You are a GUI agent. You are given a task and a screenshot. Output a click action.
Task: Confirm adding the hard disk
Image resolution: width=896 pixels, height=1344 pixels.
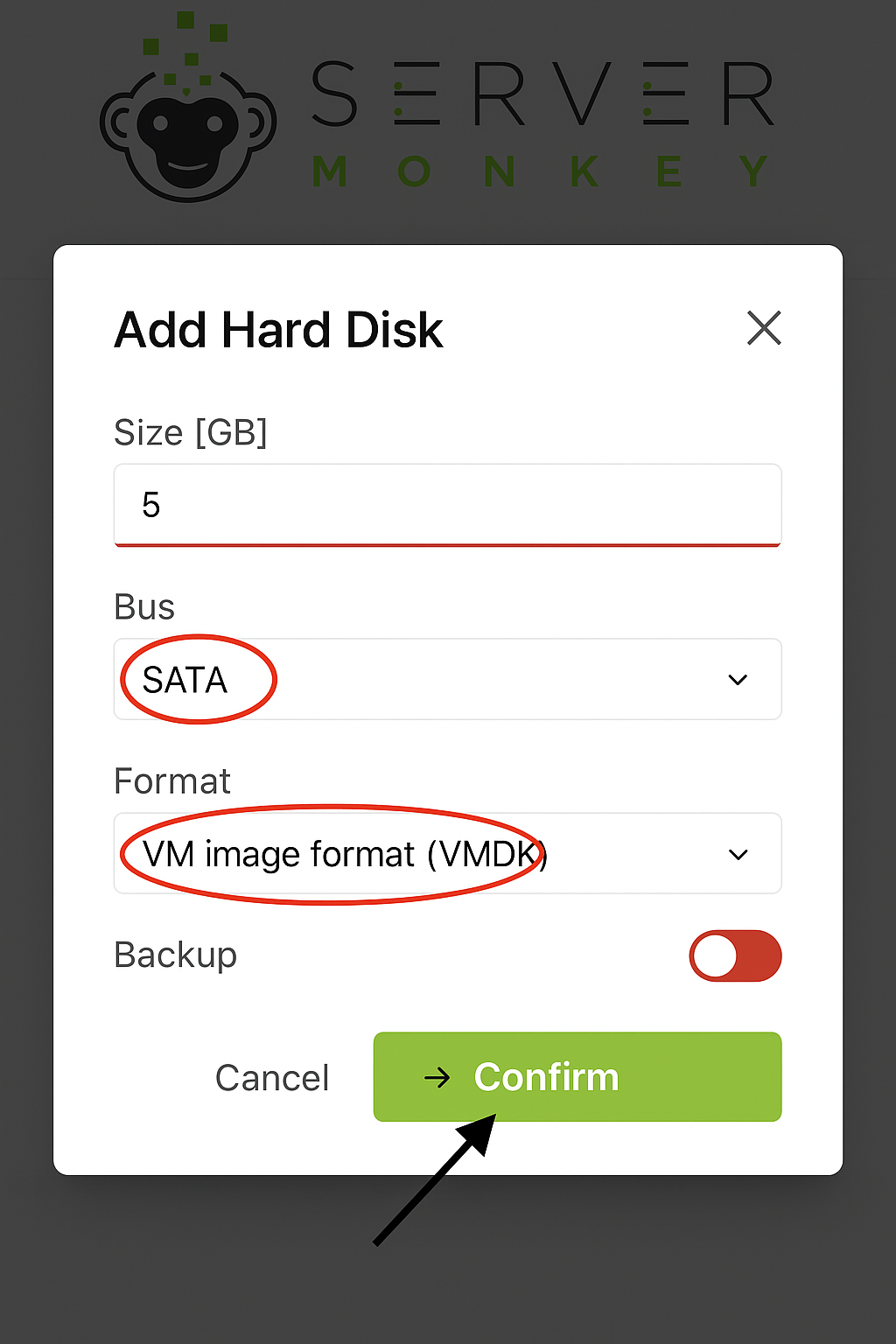(577, 1076)
